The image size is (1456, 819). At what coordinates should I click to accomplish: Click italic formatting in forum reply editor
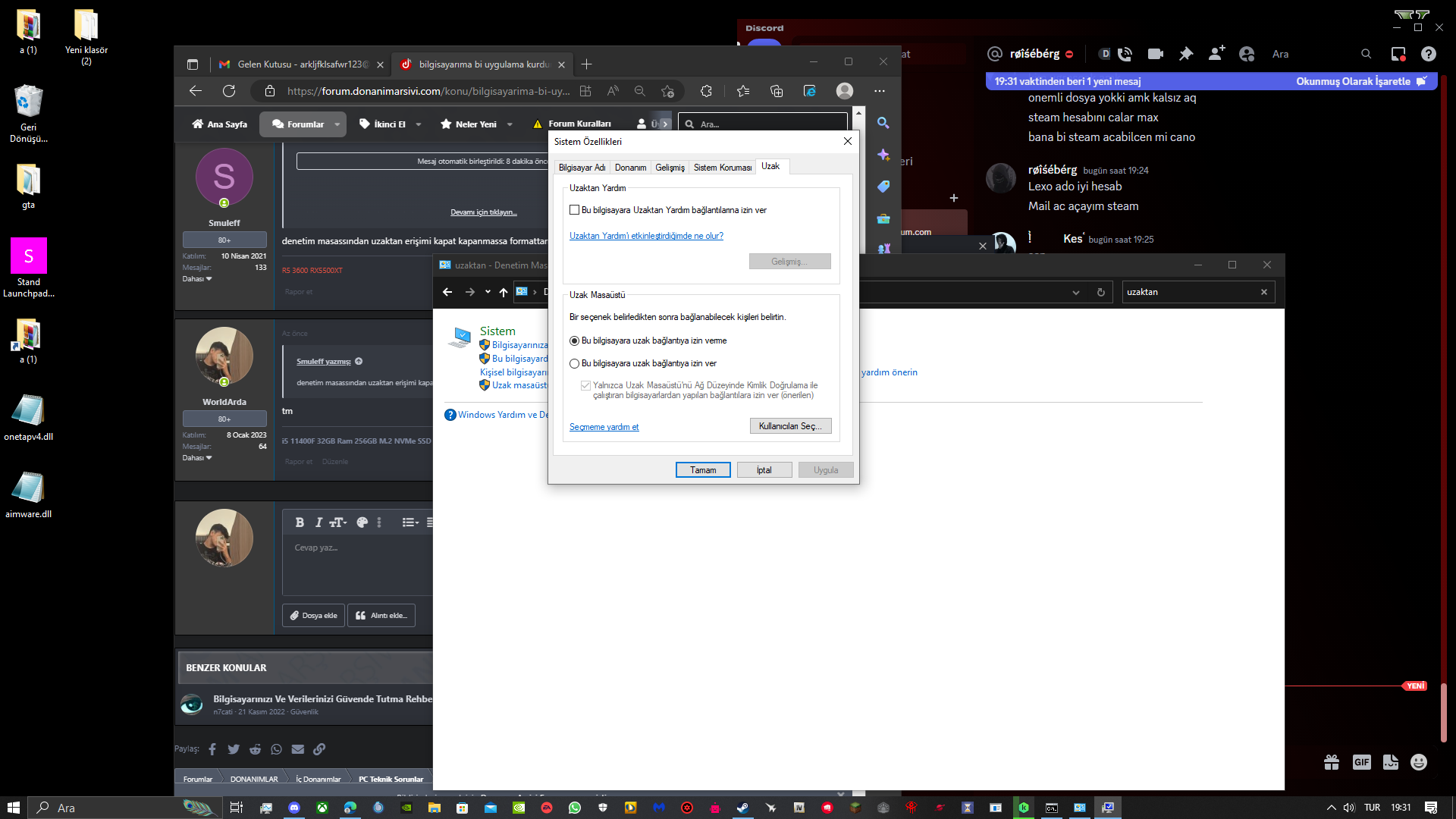(x=318, y=522)
